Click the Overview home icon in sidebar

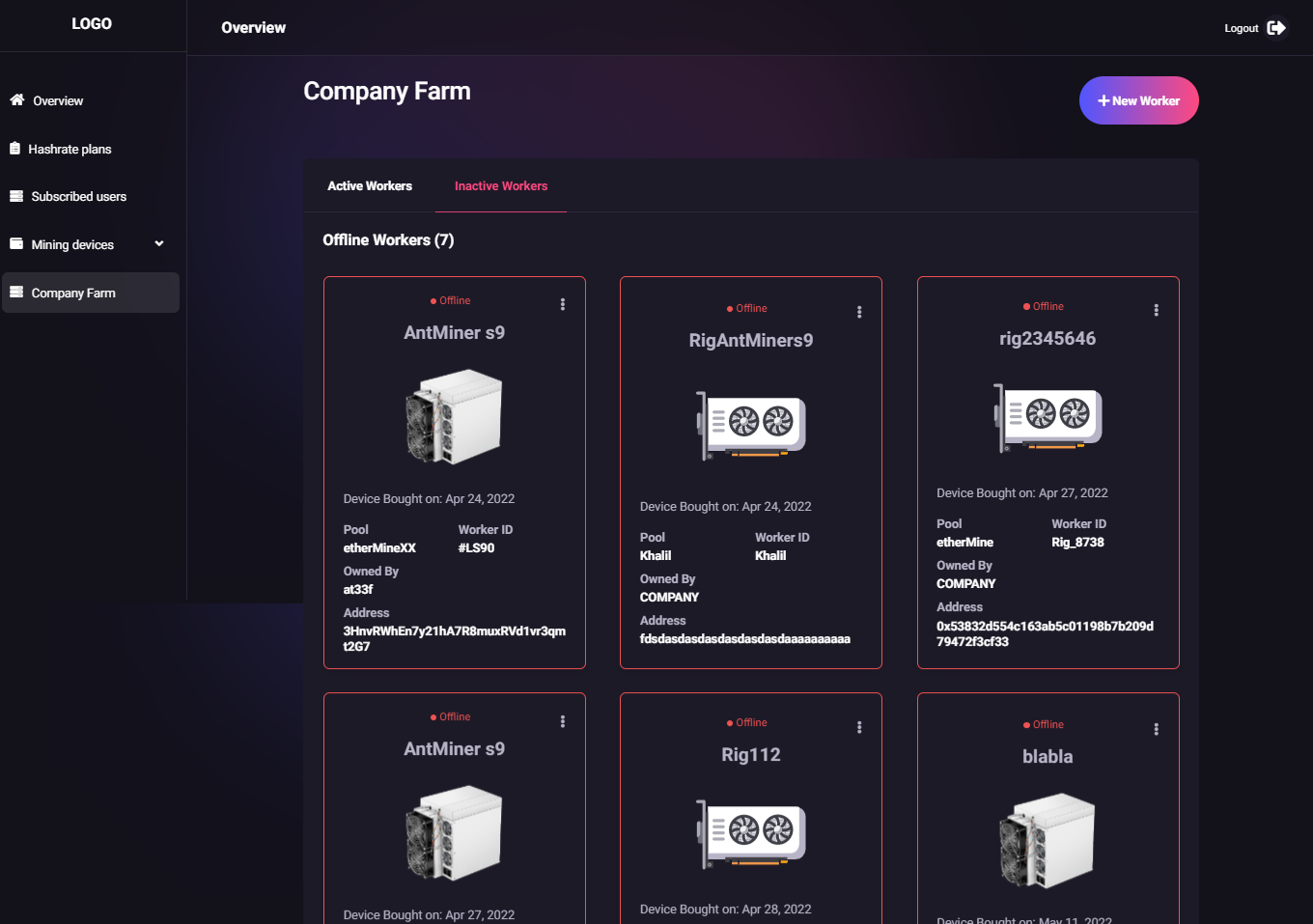pyautogui.click(x=14, y=100)
